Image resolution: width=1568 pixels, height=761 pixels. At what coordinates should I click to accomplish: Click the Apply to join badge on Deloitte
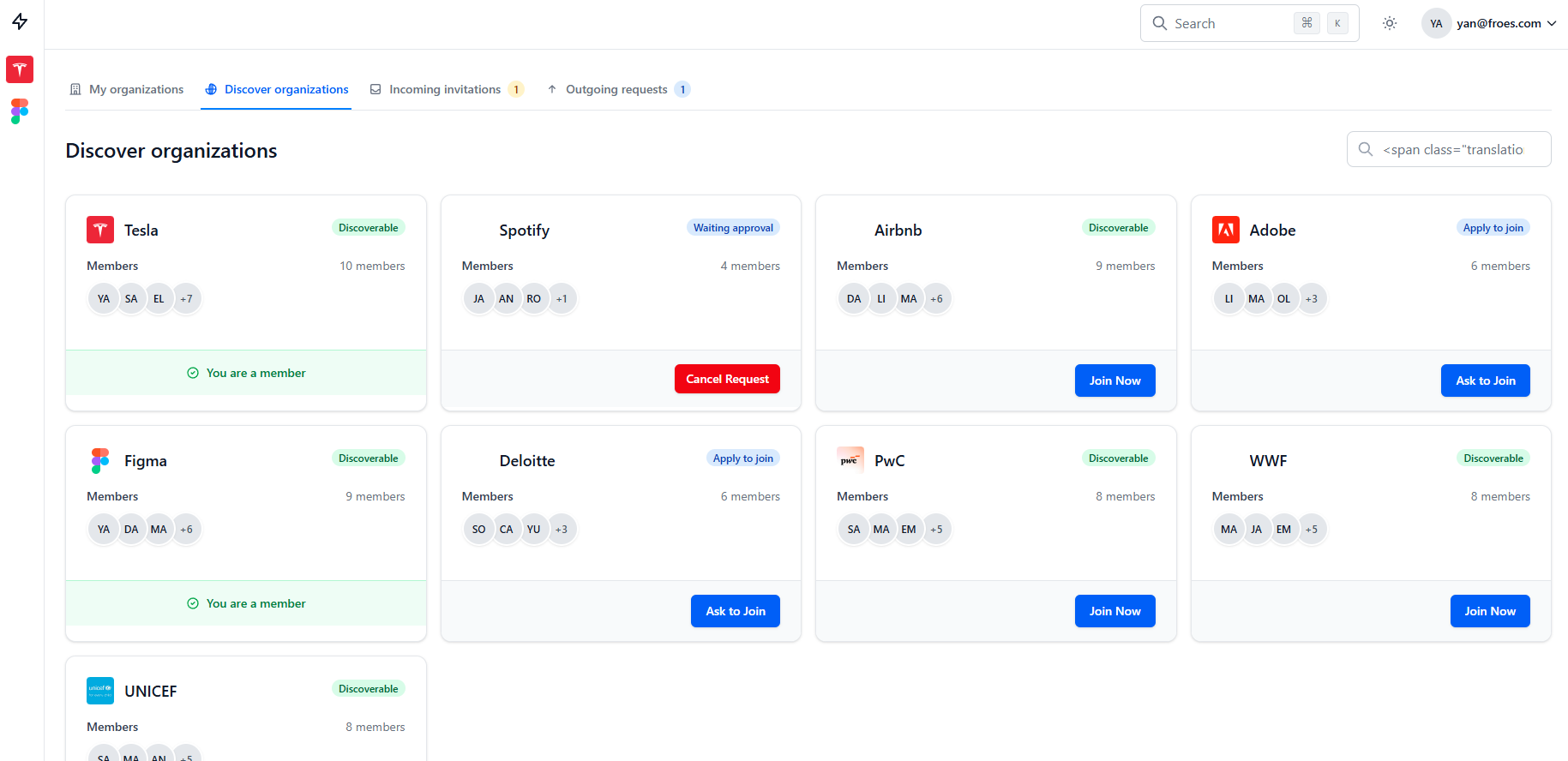pyautogui.click(x=742, y=458)
